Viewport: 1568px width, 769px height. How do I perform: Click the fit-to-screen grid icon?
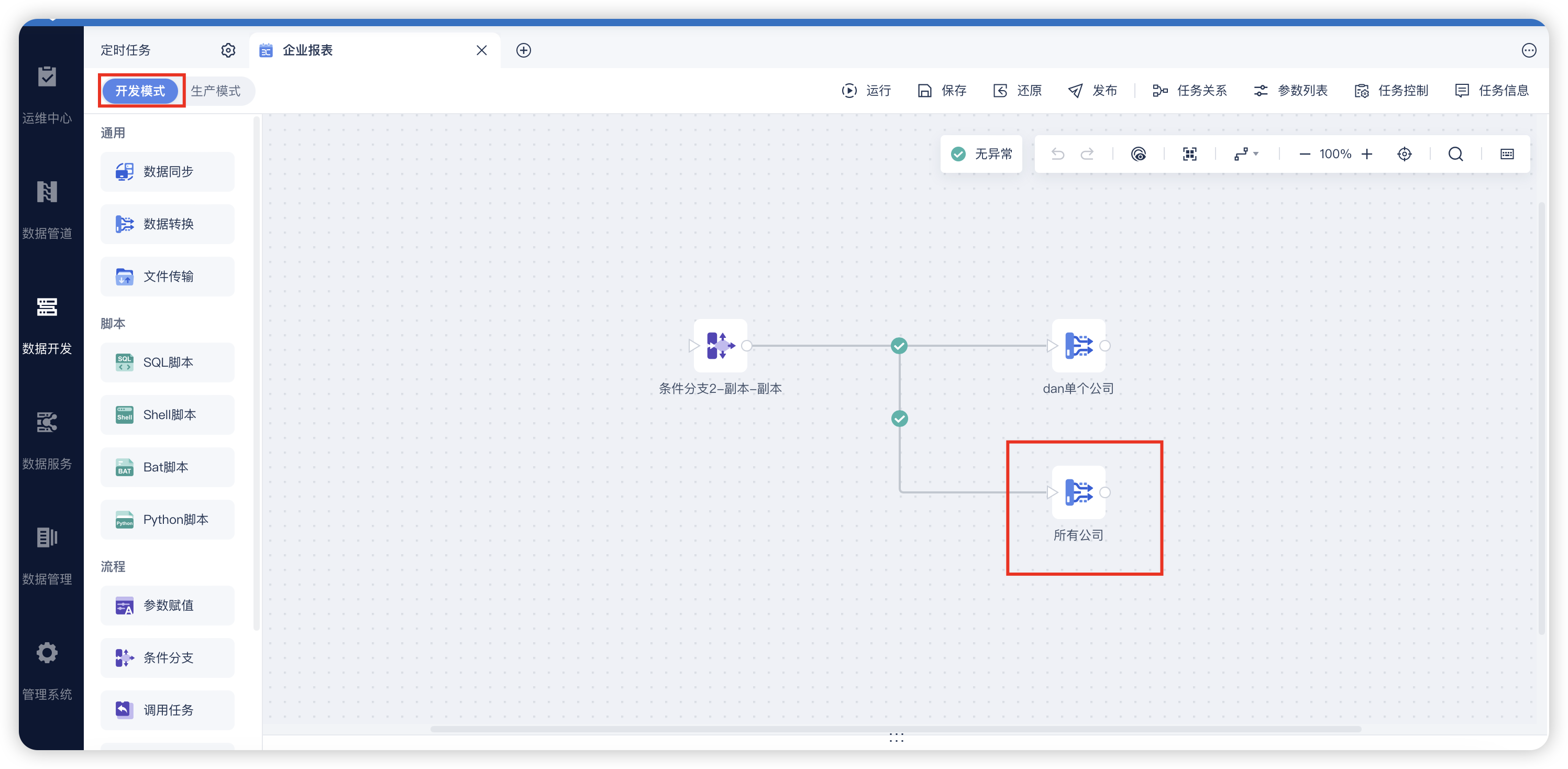[1189, 154]
